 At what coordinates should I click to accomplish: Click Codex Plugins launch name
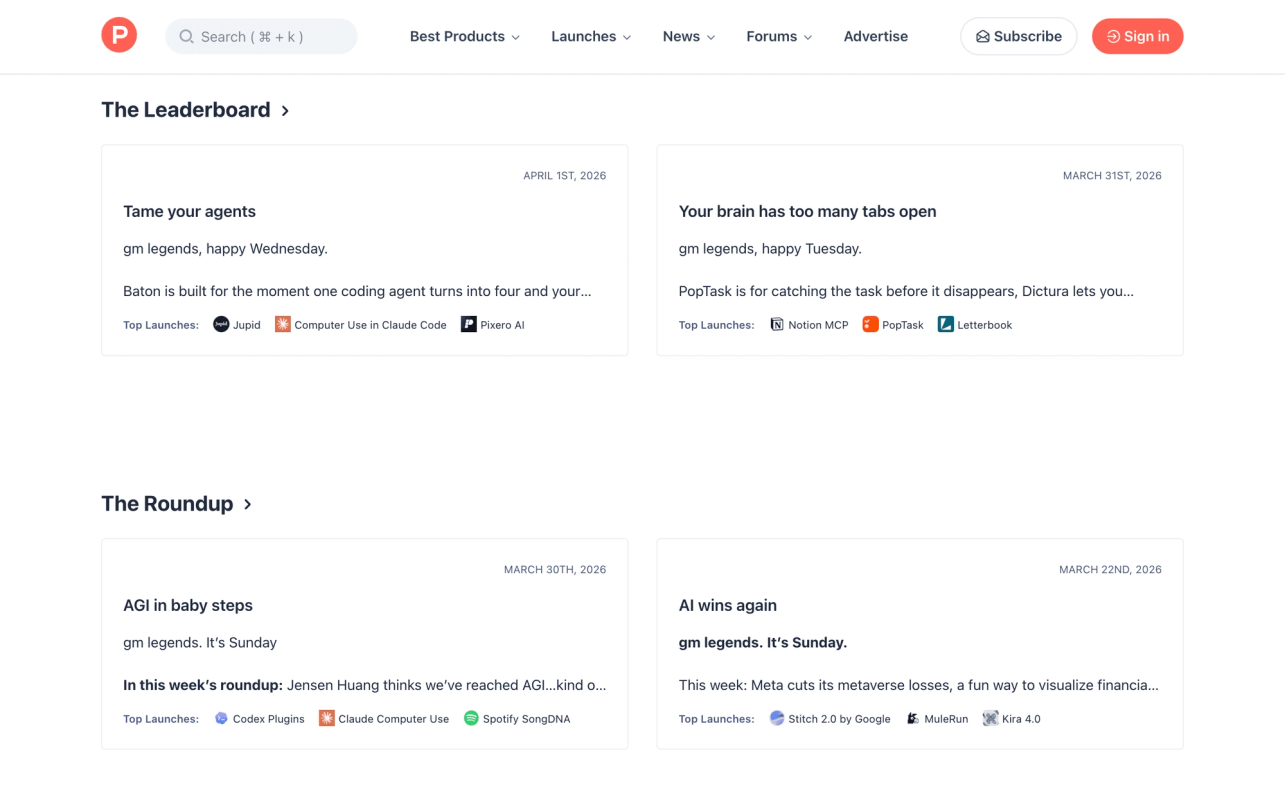point(269,719)
